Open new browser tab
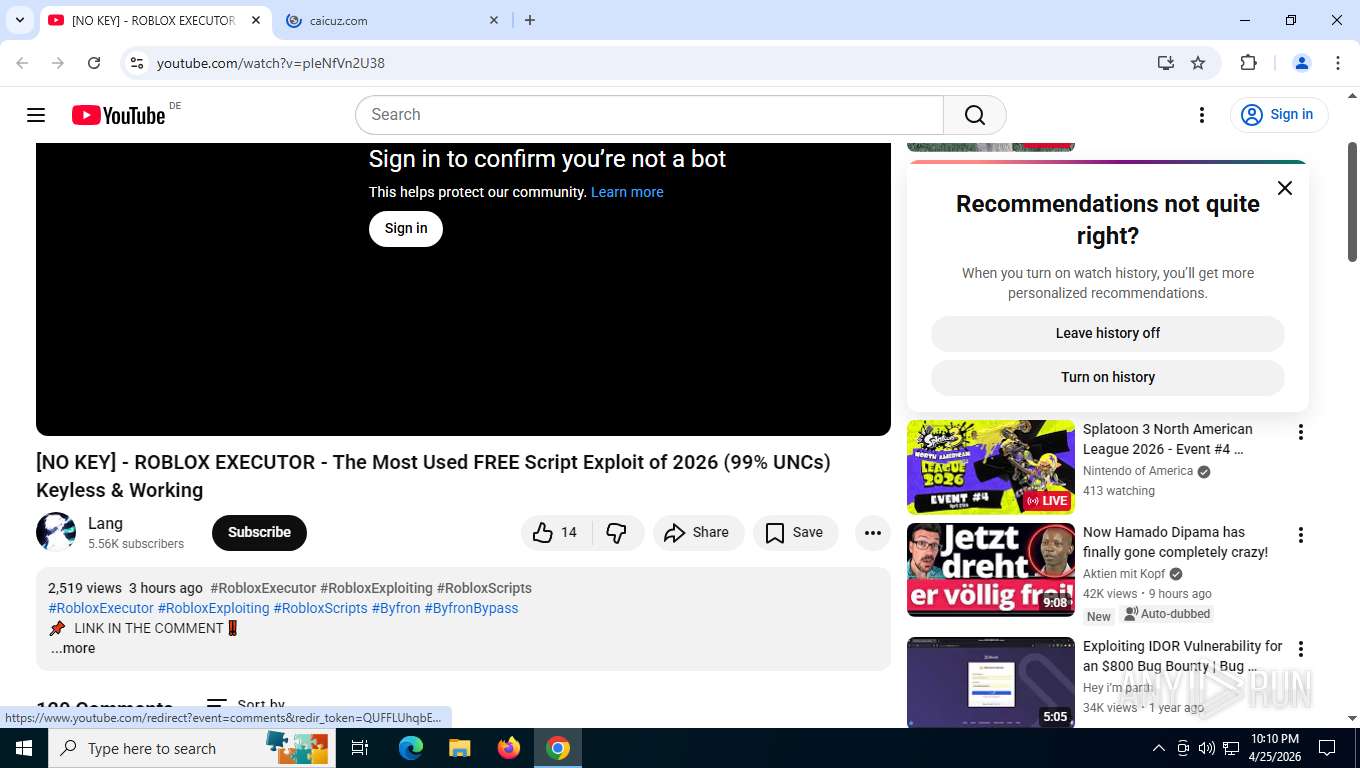The image size is (1360, 768). pos(530,20)
